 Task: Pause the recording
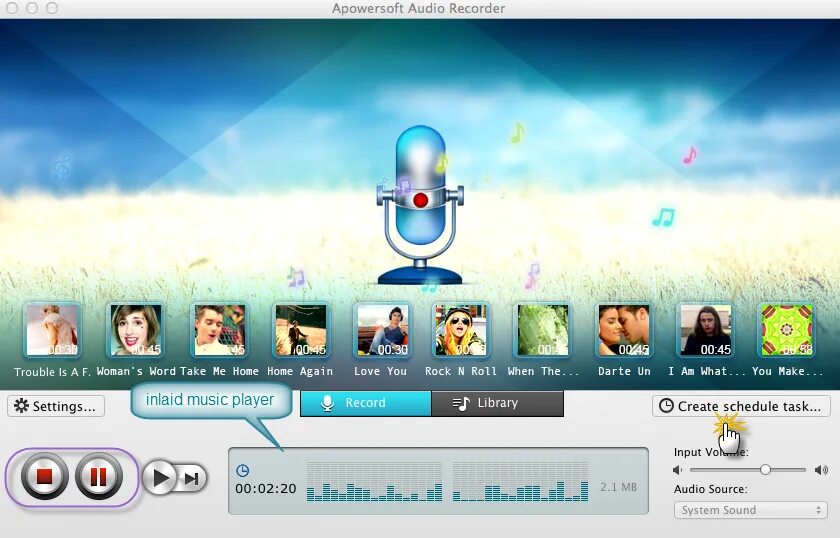99,476
